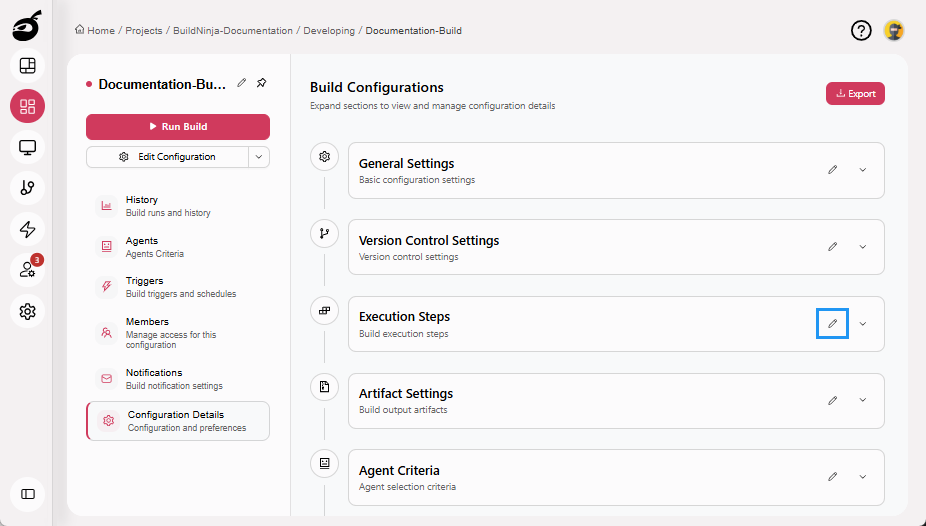Expand the Artifact Settings chevron

[863, 400]
